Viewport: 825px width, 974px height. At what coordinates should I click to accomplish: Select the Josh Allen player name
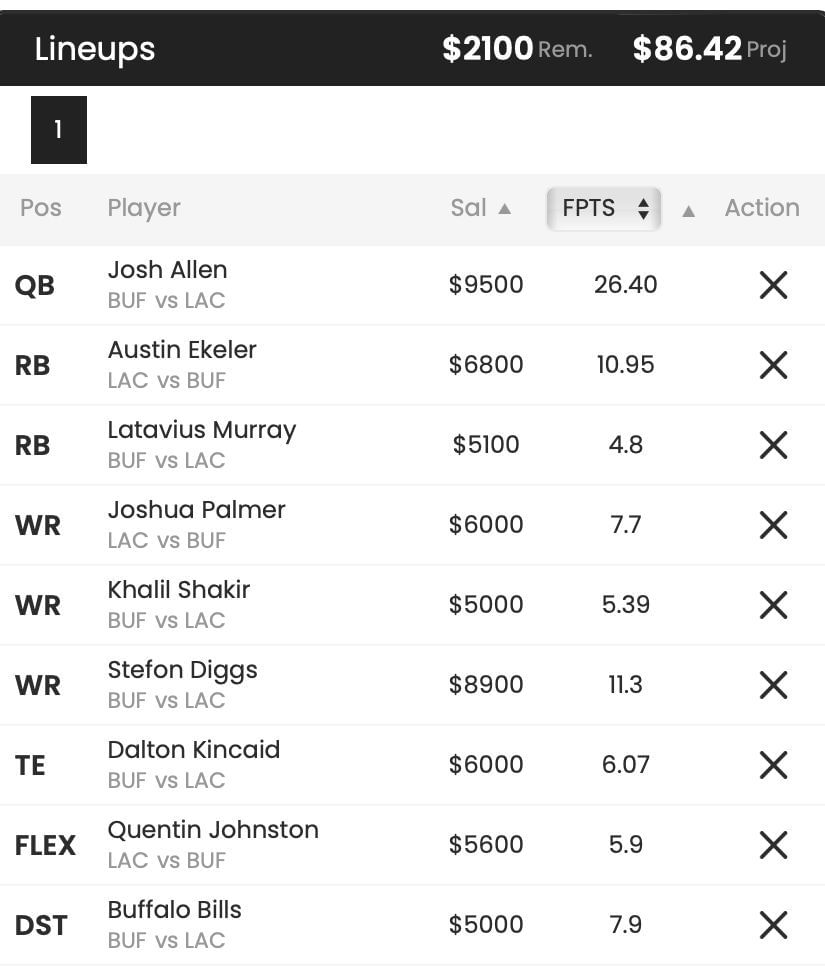(167, 270)
